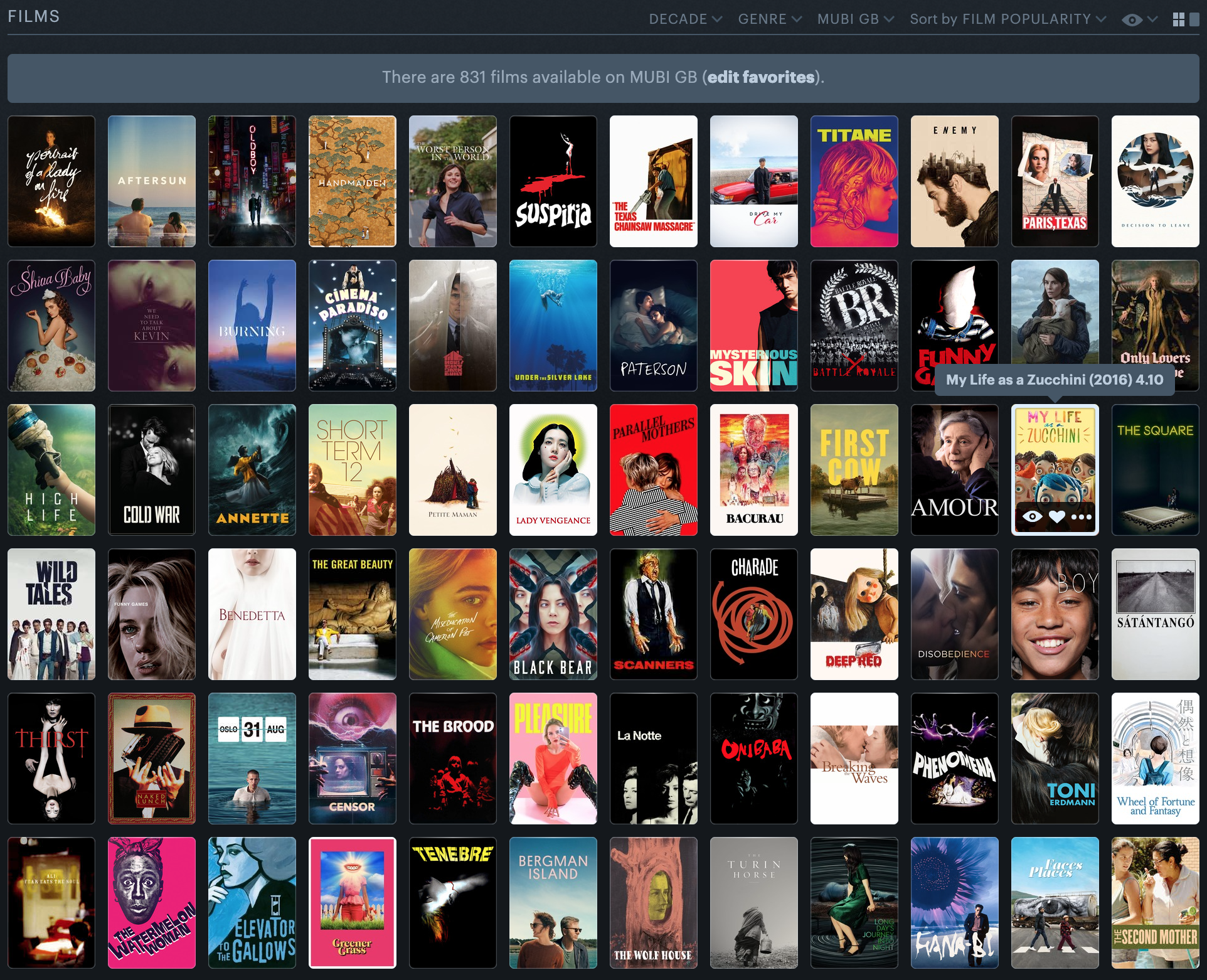Open The Second Mother poster
Screen dimensions: 1207x980
point(1156,903)
